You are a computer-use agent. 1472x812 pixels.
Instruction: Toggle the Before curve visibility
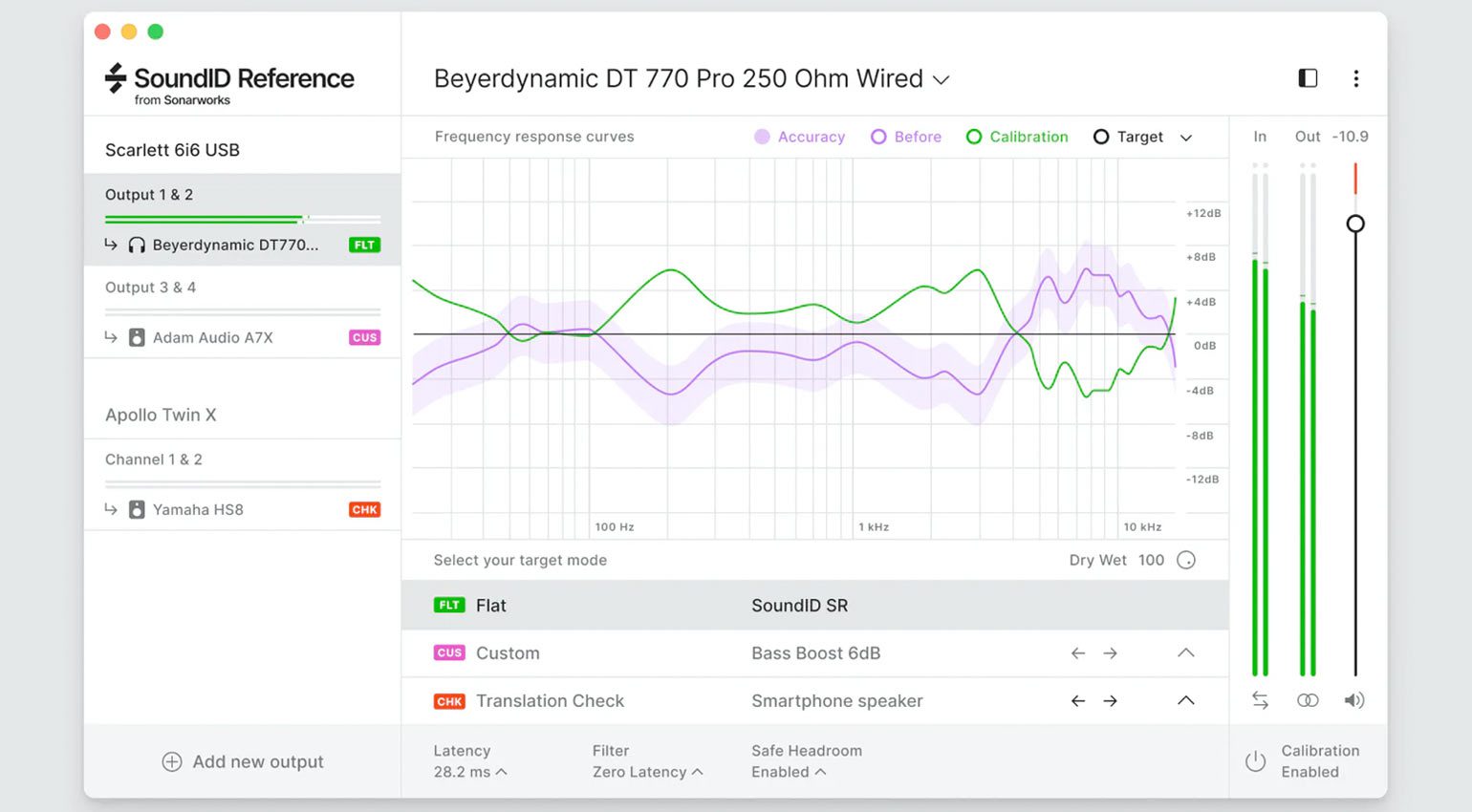(906, 137)
